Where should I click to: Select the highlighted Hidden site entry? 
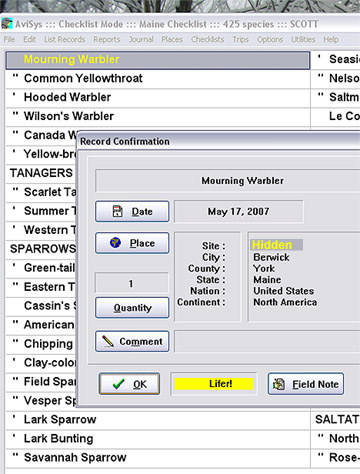(276, 245)
